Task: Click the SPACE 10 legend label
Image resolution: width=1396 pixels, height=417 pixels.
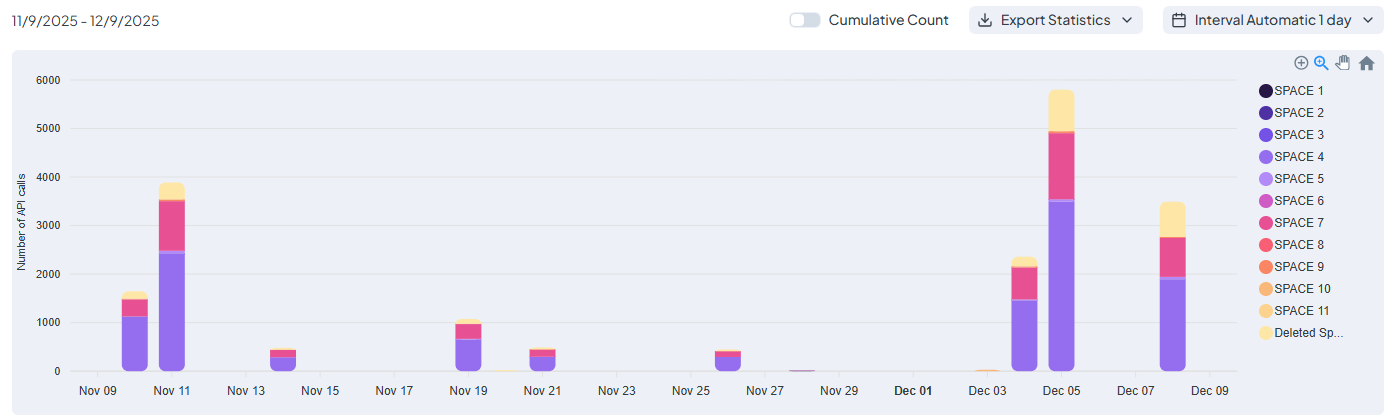Action: 1302,289
